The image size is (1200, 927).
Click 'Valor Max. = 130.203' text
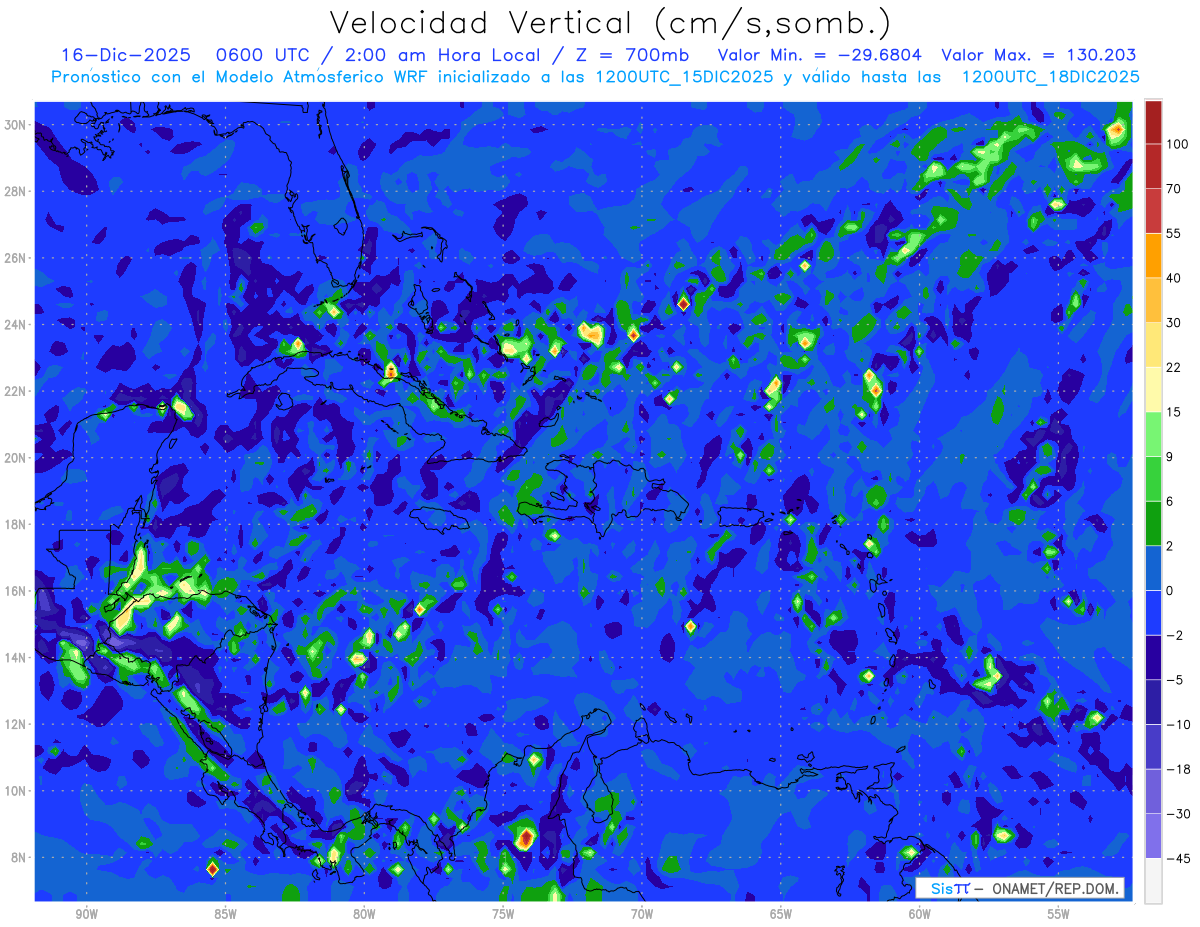(x=1039, y=55)
